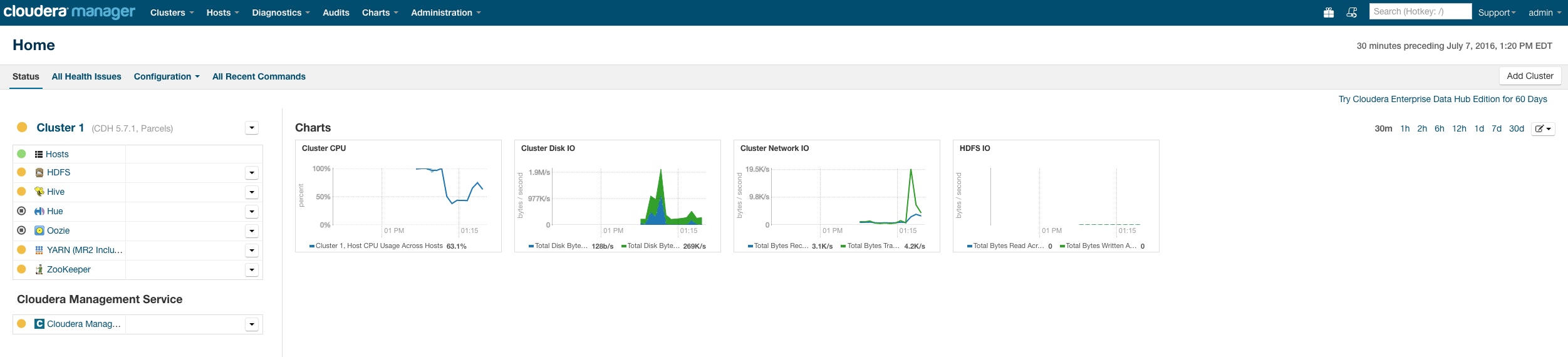Open the admin user menu
The height and width of the screenshot is (357, 1568).
click(x=1545, y=13)
